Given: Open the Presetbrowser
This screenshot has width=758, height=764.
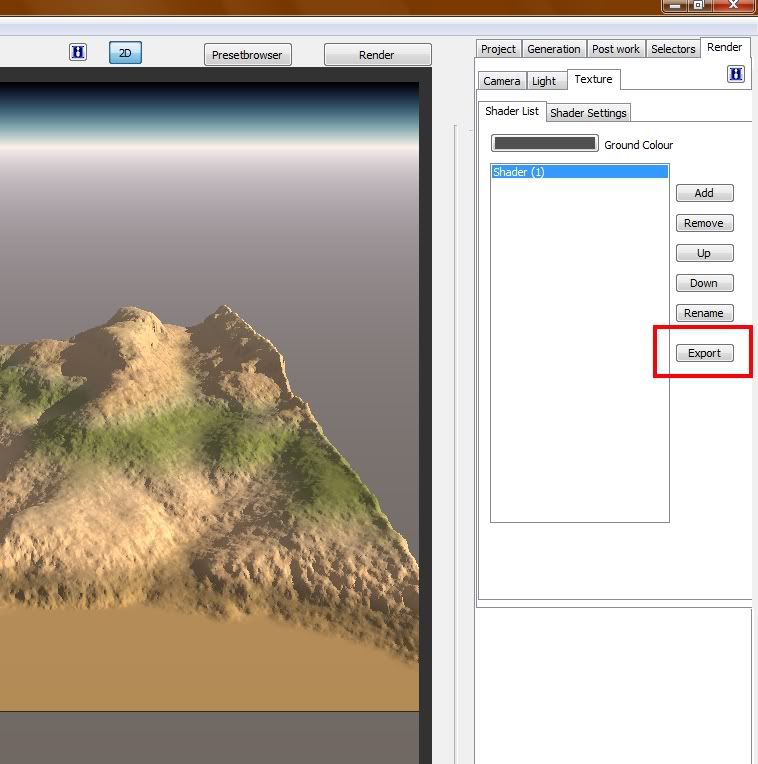Looking at the screenshot, I should tap(248, 55).
